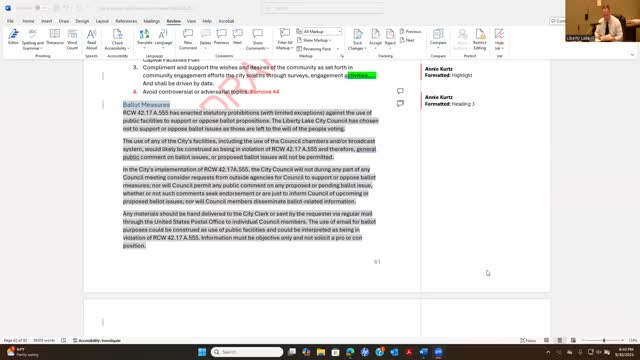640x360 pixels.
Task: Click the page number indicator in status bar
Action: pyautogui.click(x=16, y=340)
